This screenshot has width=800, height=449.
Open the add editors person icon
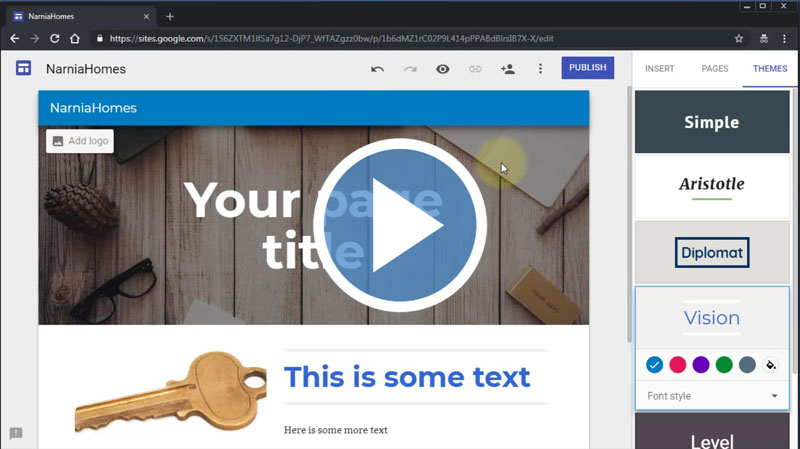[x=507, y=69]
